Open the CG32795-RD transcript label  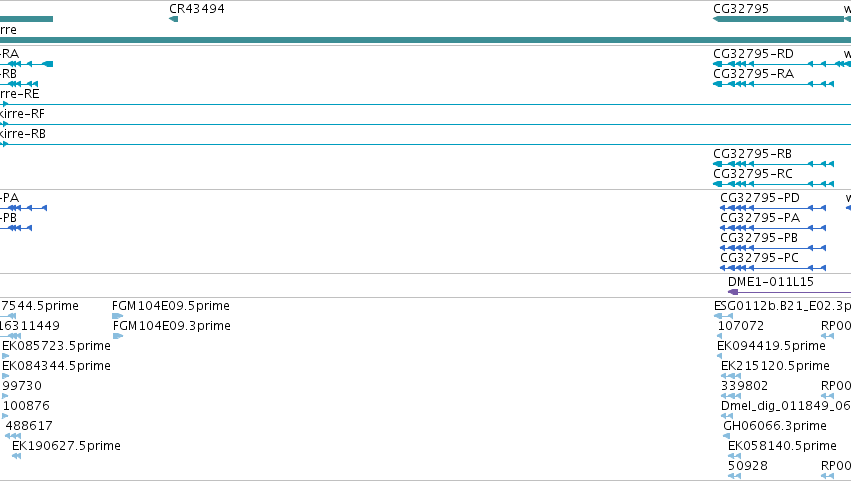pos(753,54)
